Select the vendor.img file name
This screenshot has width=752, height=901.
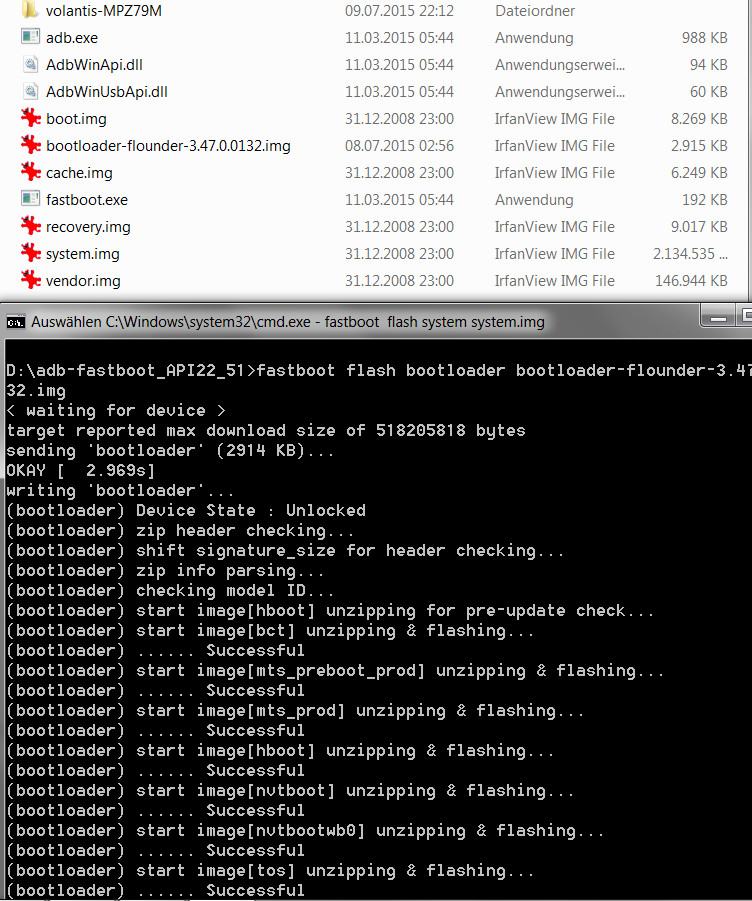click(83, 281)
